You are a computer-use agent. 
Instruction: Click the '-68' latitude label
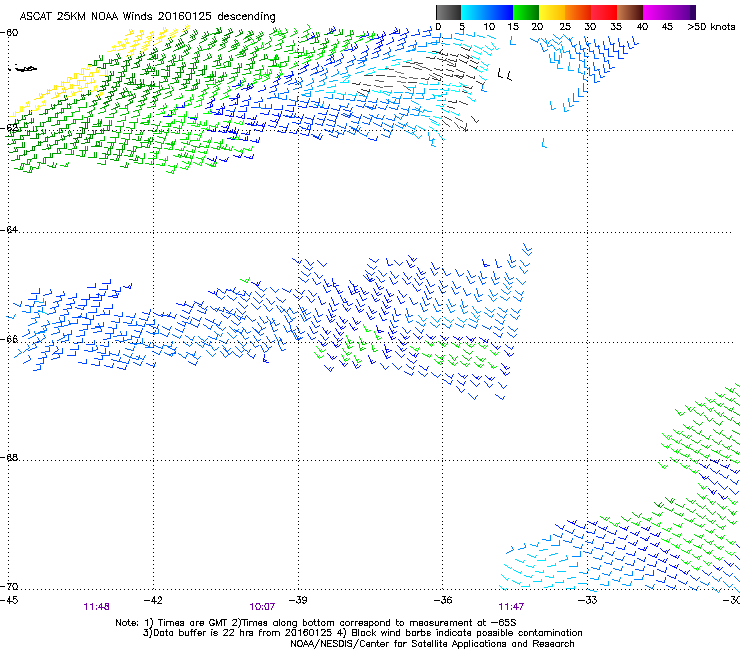click(9, 458)
